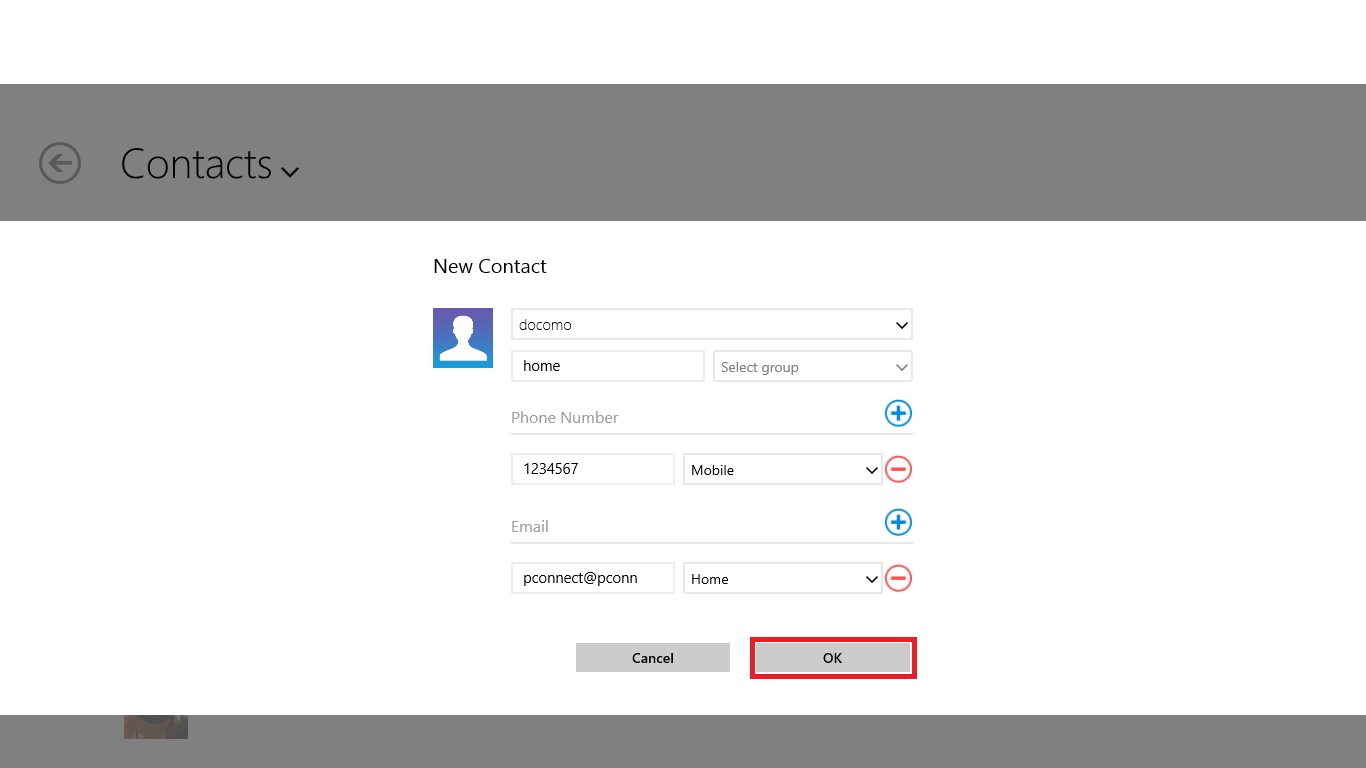Click the Email section label
Screen dimensions: 1366x768
pyautogui.click(x=530, y=527)
